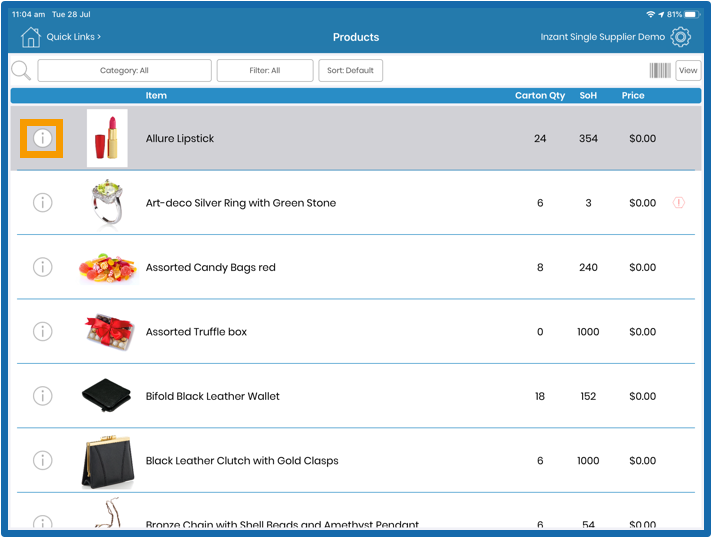Click the Products page title
Viewport: 712px width, 537px height.
tap(356, 37)
